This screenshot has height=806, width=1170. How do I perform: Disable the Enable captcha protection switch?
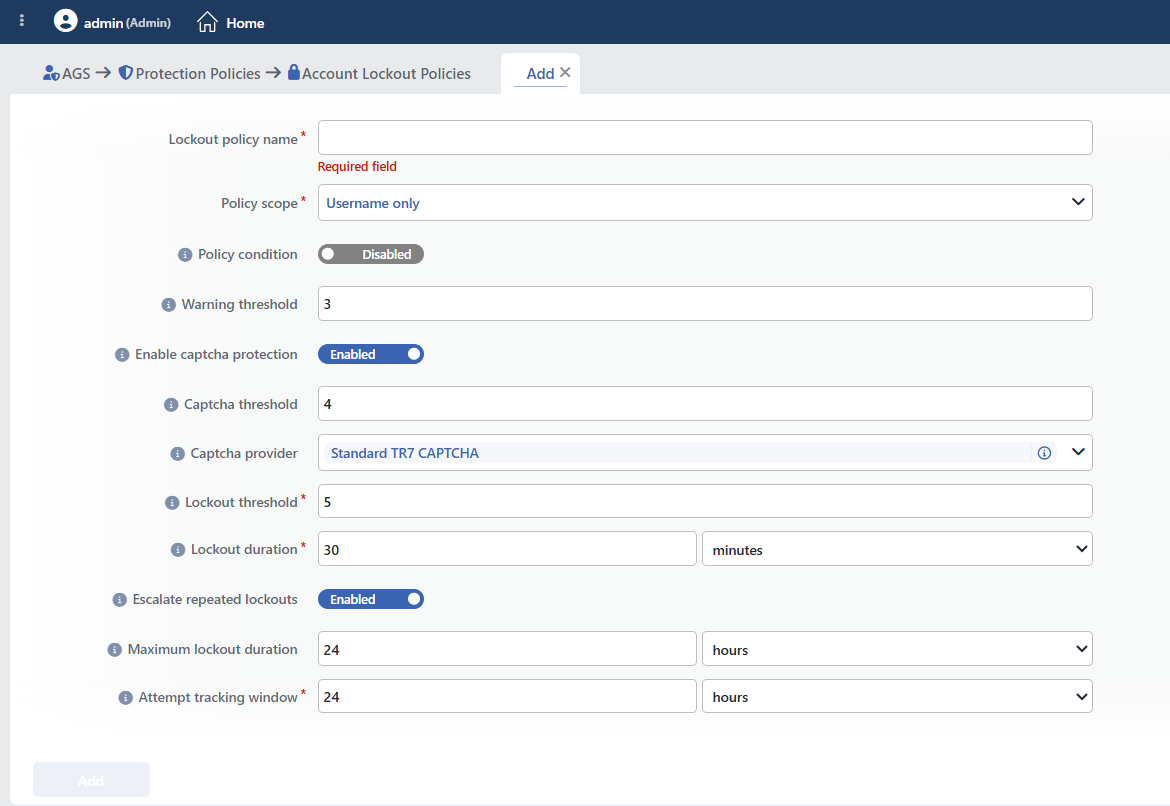[371, 354]
